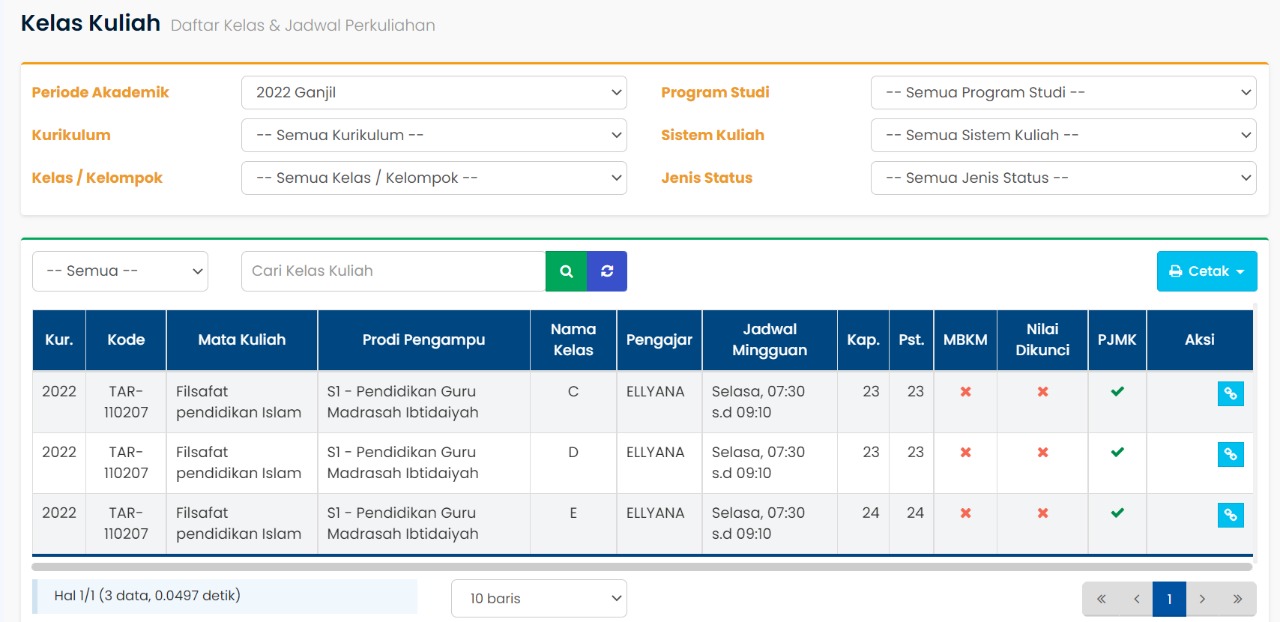1280x622 pixels.
Task: Select page 1 in pagination
Action: 1169,599
